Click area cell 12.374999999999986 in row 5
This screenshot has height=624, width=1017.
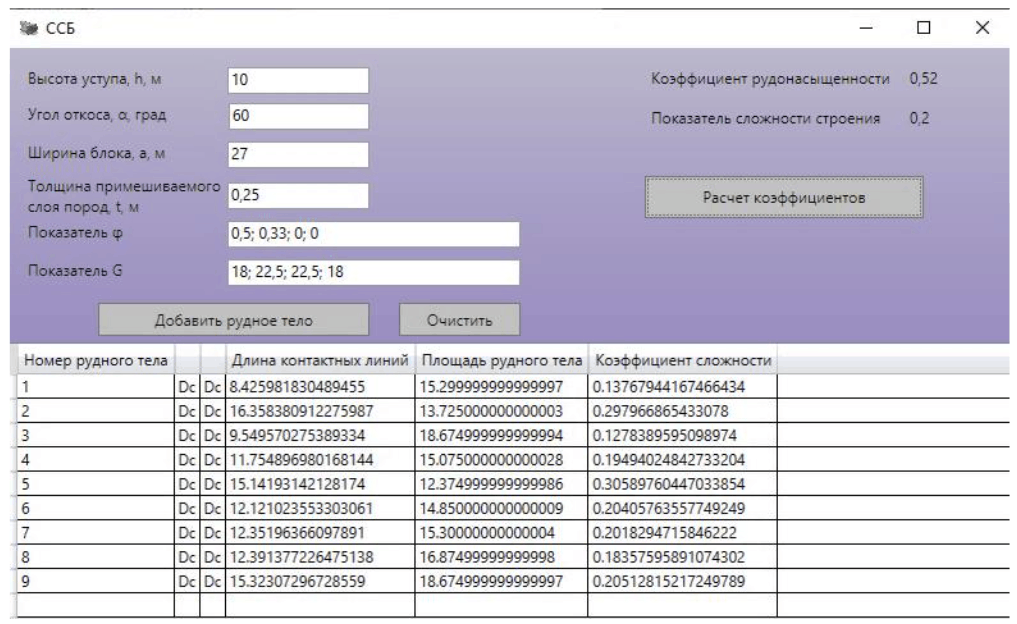point(500,482)
